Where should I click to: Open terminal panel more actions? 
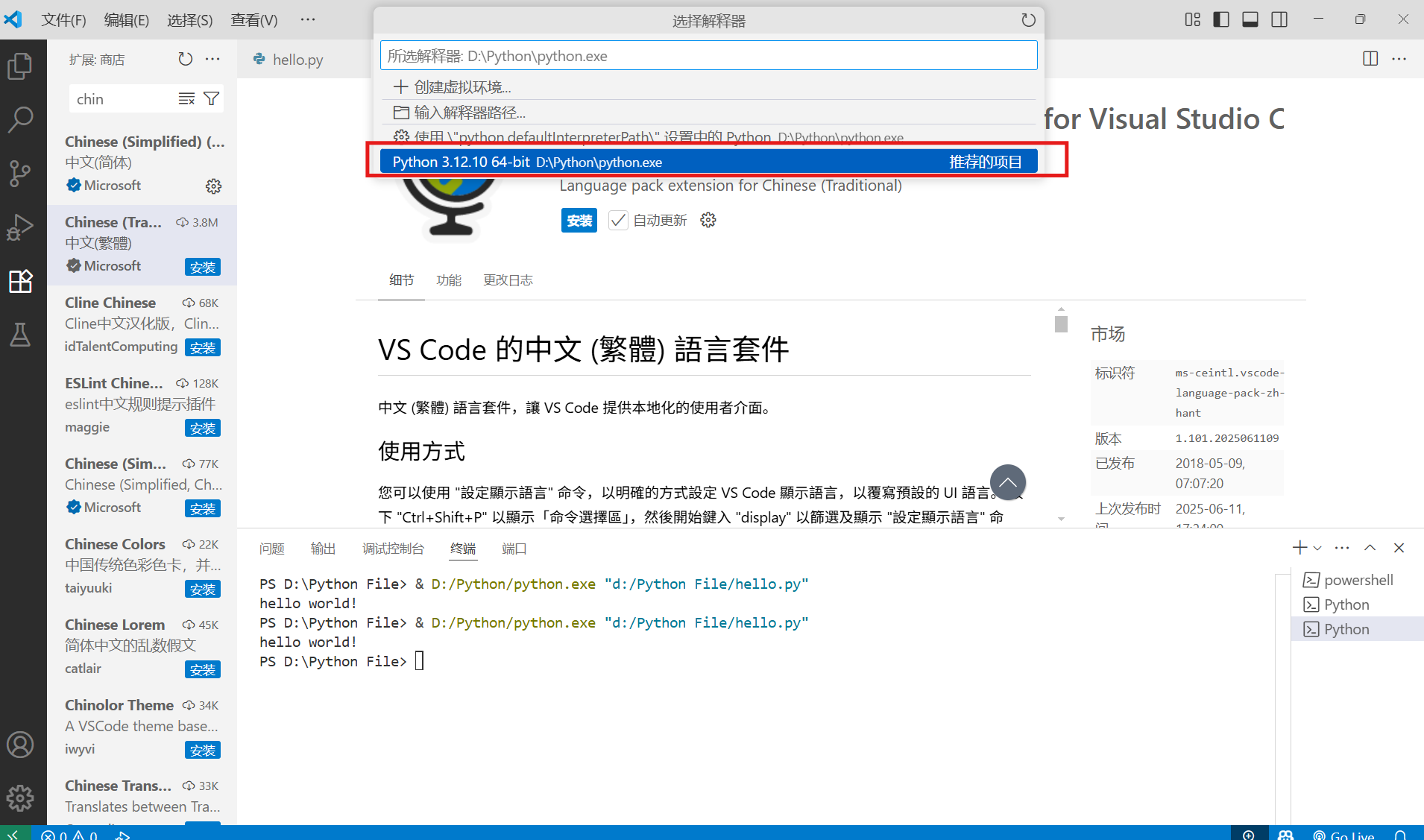tap(1342, 548)
